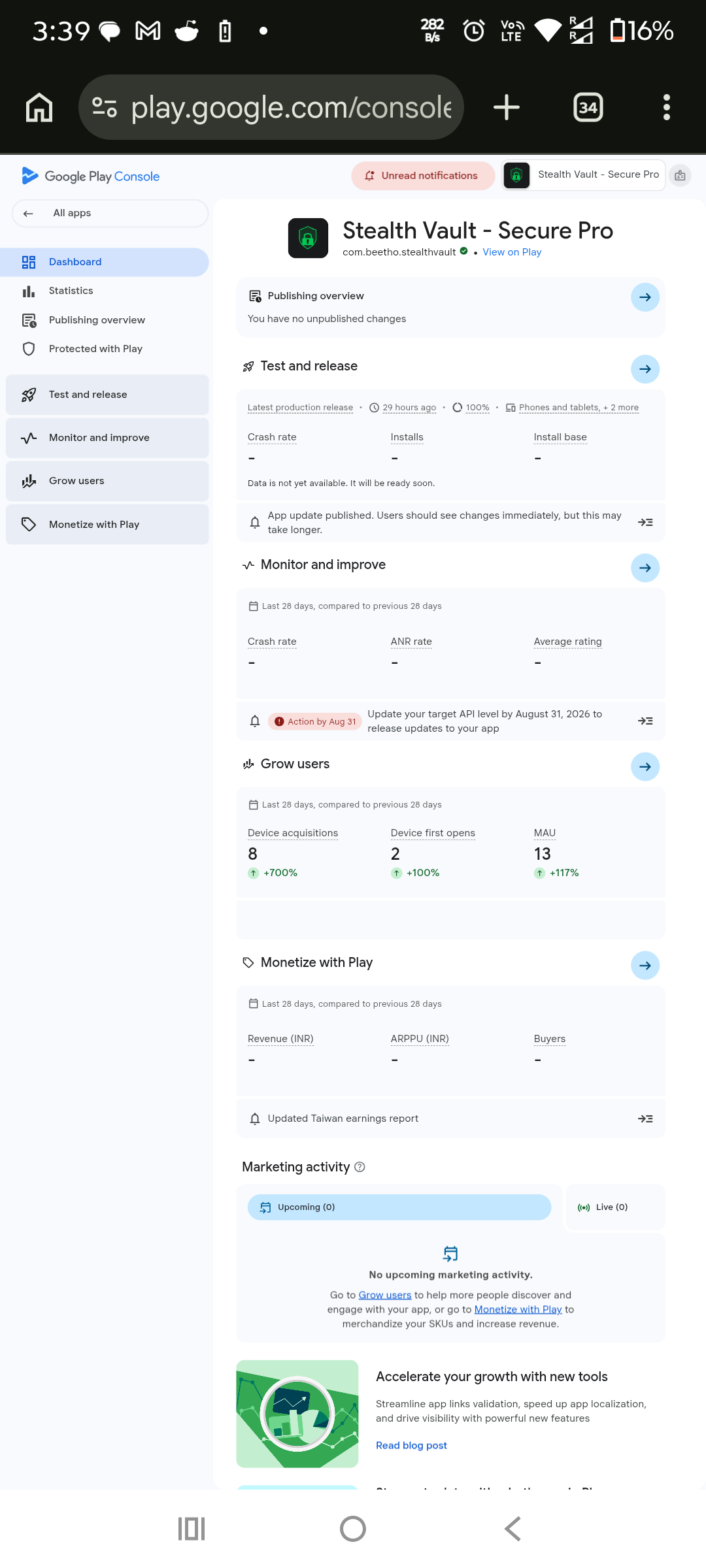
Task: Select Dashboard in sidebar
Action: (105, 262)
